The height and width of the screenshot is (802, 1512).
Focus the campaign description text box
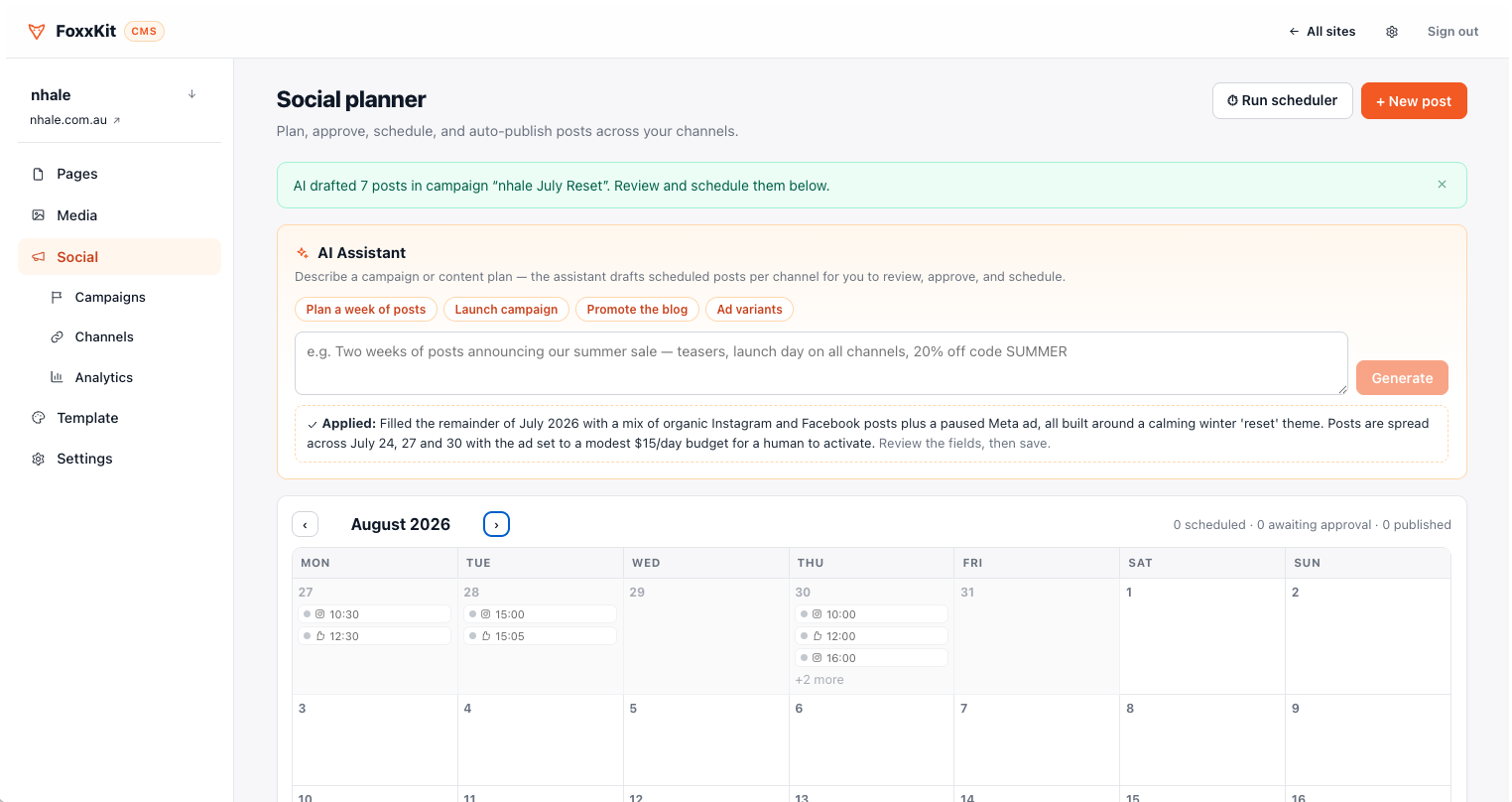pyautogui.click(x=821, y=363)
